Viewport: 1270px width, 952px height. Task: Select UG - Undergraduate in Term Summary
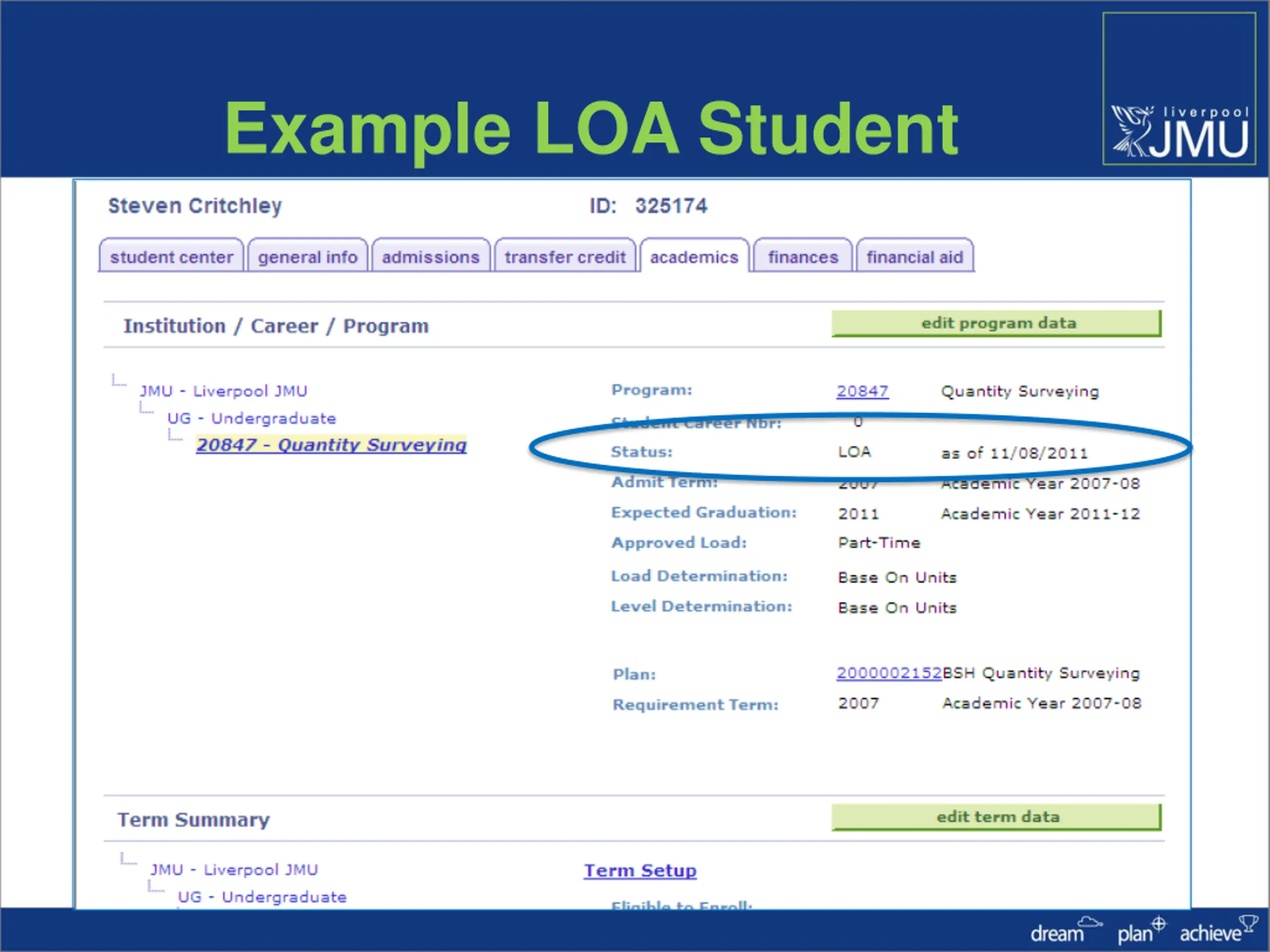click(x=262, y=896)
